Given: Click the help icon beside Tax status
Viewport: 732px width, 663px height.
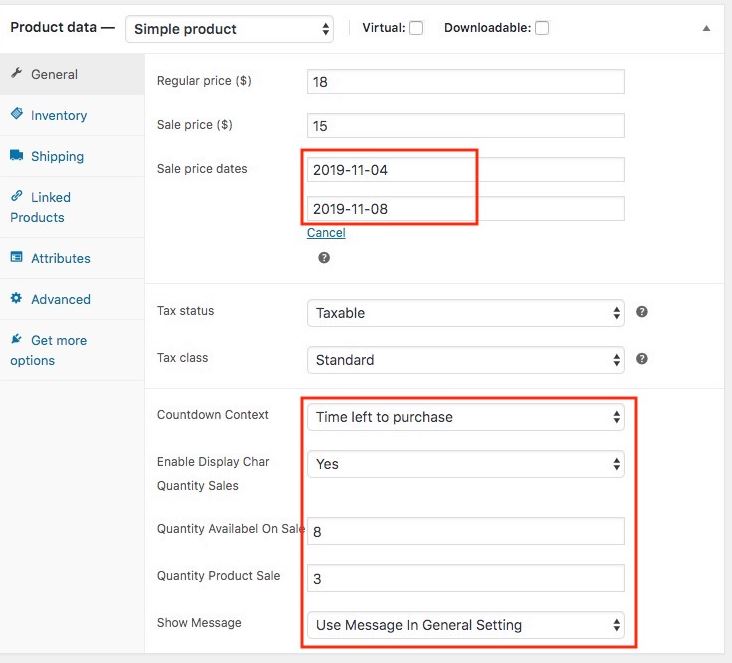Looking at the screenshot, I should [x=642, y=312].
